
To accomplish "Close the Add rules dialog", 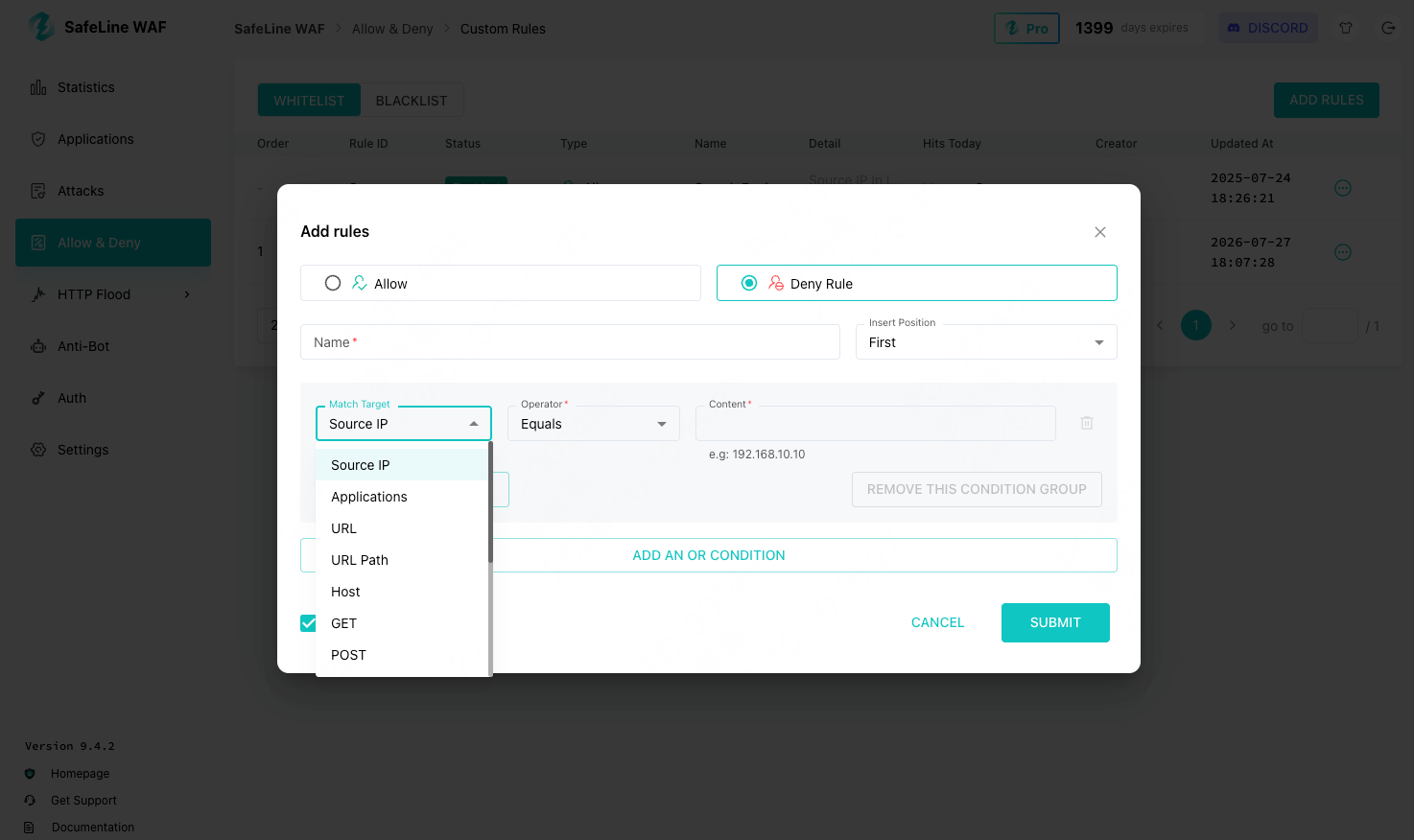I will coord(1100,232).
